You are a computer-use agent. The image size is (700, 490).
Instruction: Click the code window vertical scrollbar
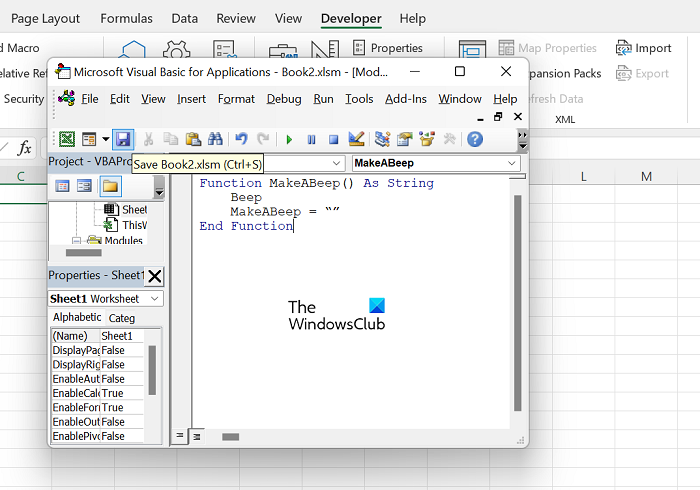pyautogui.click(x=517, y=300)
